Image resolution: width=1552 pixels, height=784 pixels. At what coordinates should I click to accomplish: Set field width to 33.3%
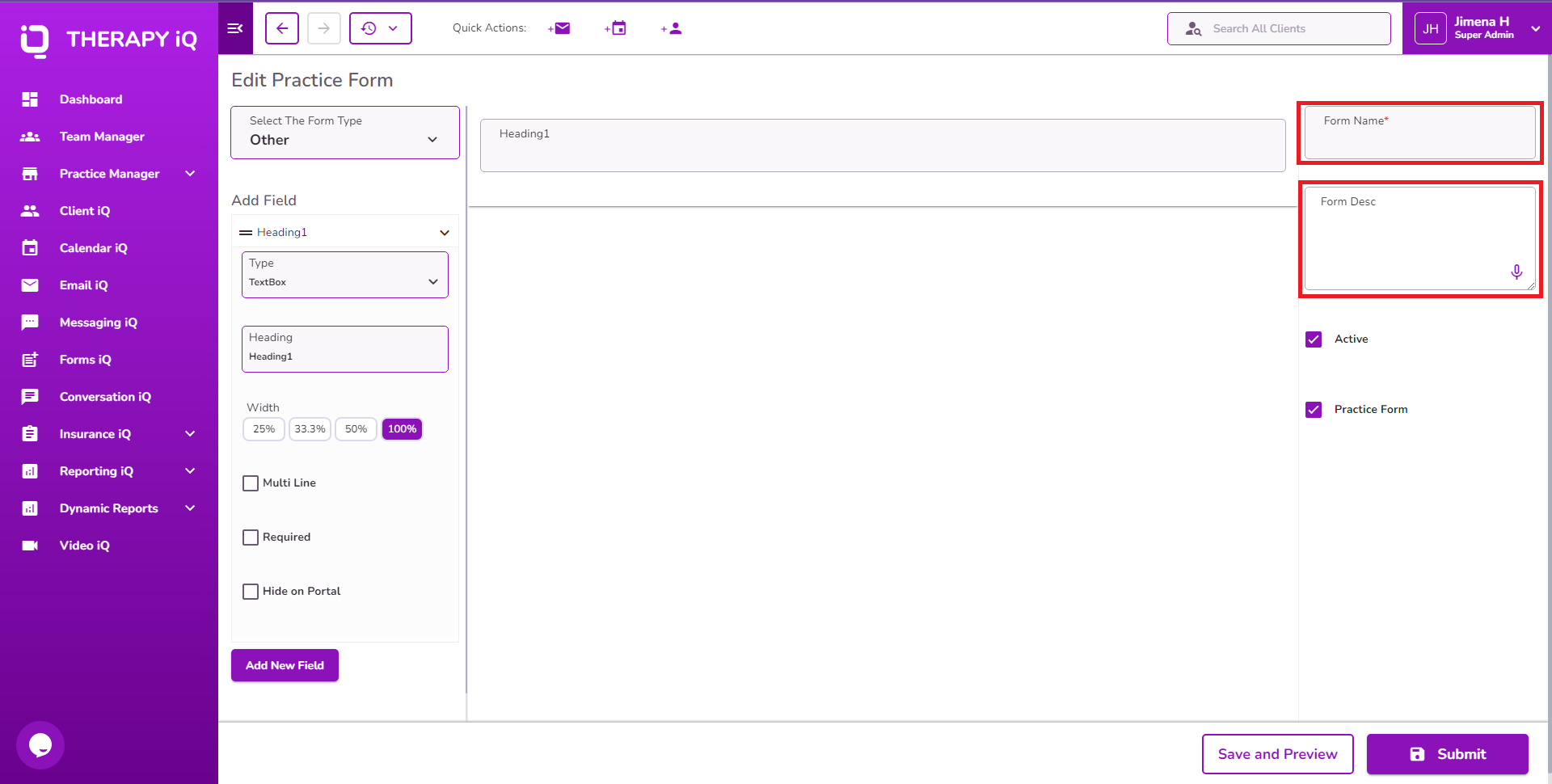pos(310,429)
